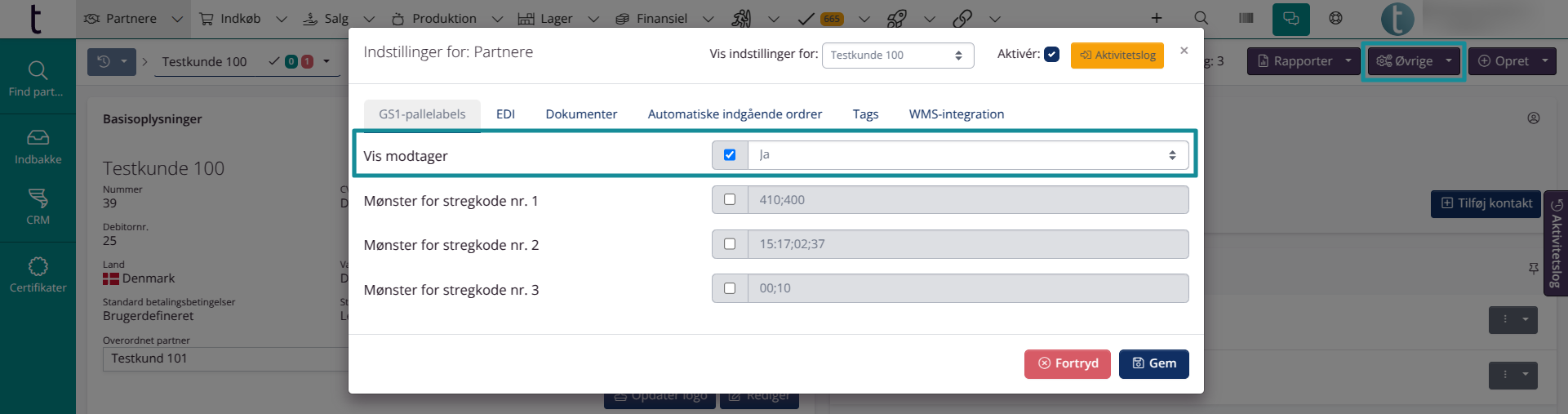Open Indbakke inbox in sidebar
The height and width of the screenshot is (414, 1568).
pos(38,147)
